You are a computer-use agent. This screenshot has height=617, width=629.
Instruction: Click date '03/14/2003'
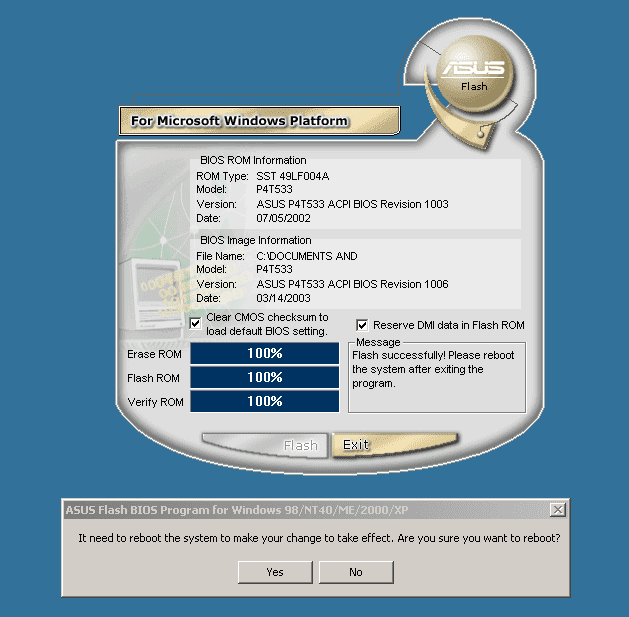[x=284, y=298]
